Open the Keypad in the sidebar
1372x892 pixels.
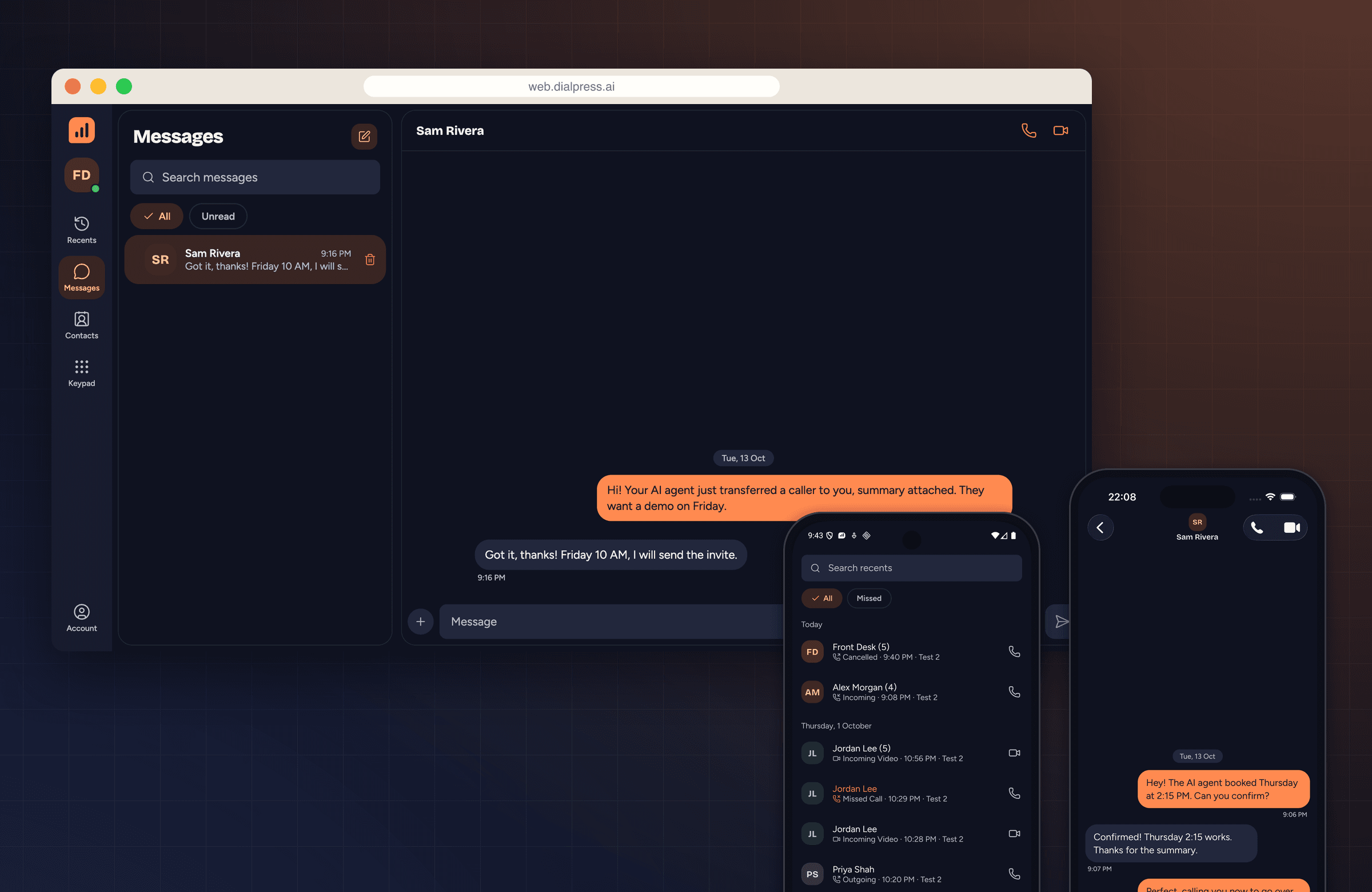coord(81,373)
